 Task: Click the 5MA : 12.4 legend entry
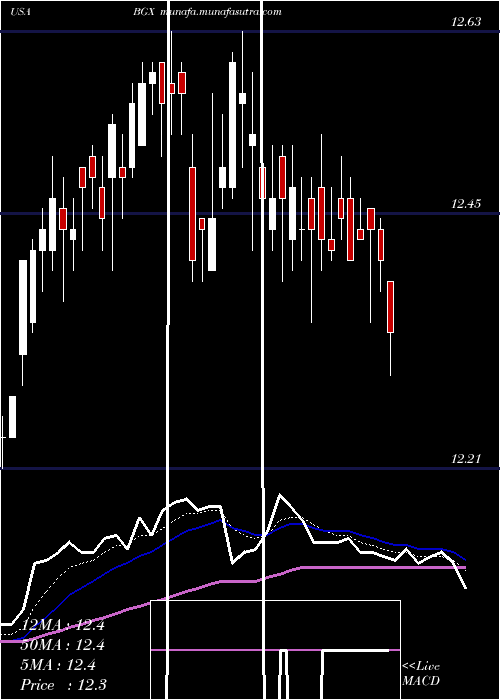click(x=58, y=665)
